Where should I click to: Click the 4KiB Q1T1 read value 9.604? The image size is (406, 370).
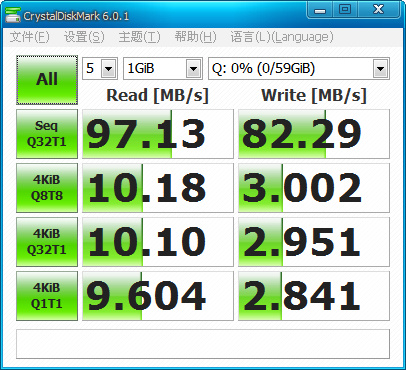pyautogui.click(x=158, y=296)
